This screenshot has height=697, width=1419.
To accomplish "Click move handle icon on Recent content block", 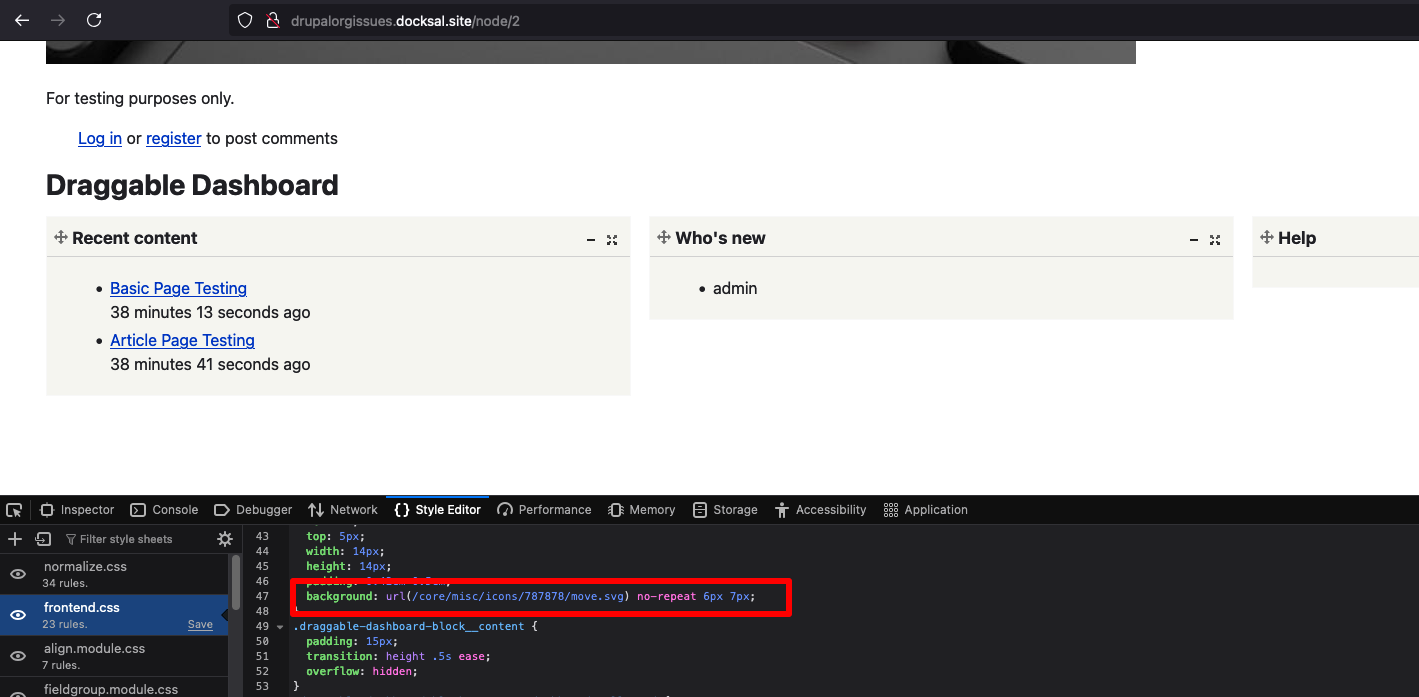I will coord(60,237).
